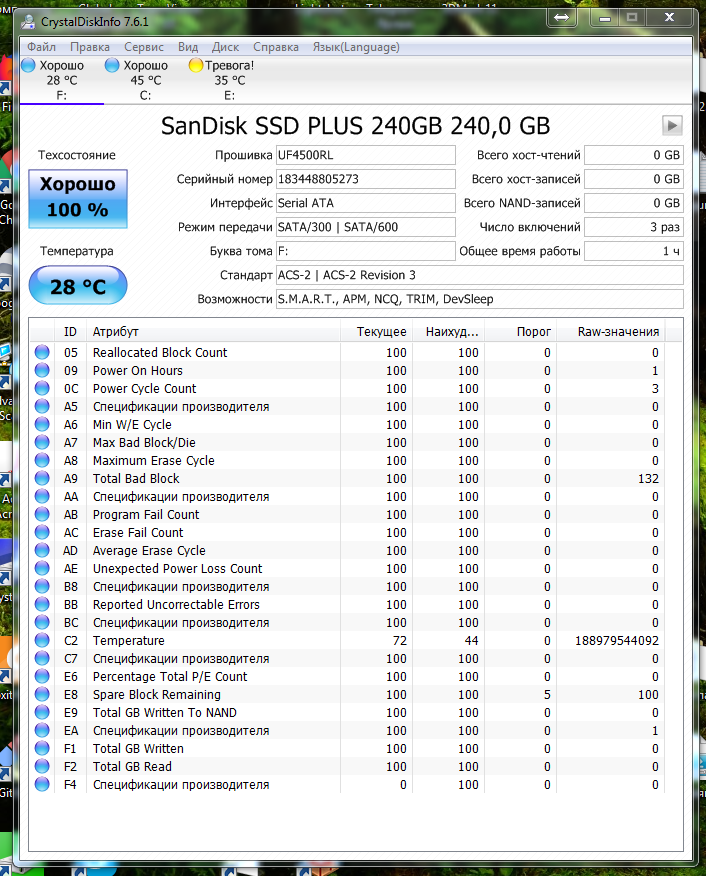Select disk E: tab marked Тревога!
This screenshot has height=876, width=706.
pyautogui.click(x=229, y=80)
